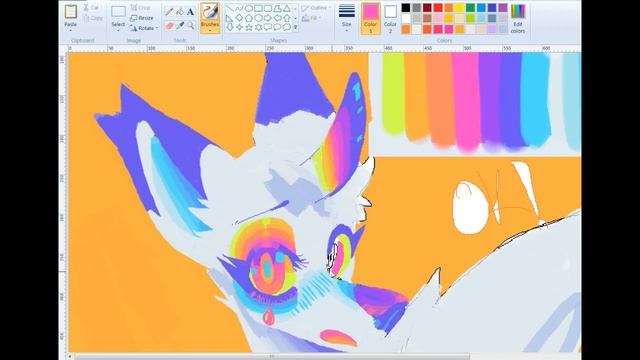Pick the black palette swatch
Image resolution: width=640 pixels, height=360 pixels.
[x=406, y=8]
